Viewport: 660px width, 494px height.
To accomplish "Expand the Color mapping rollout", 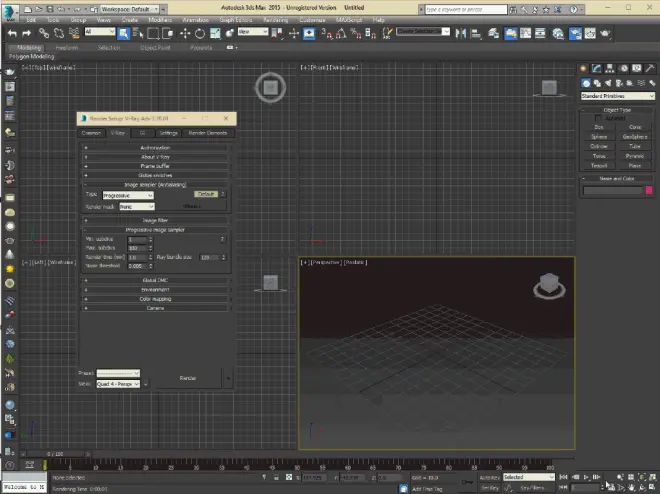I will coord(155,301).
